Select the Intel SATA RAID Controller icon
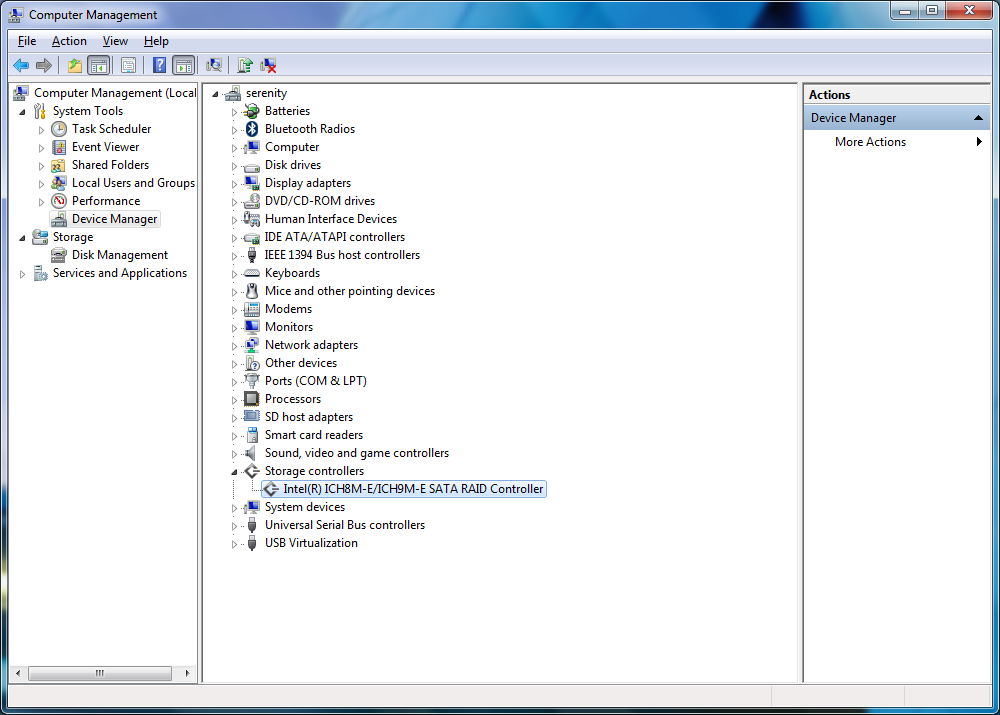The image size is (1000, 715). pyautogui.click(x=271, y=489)
